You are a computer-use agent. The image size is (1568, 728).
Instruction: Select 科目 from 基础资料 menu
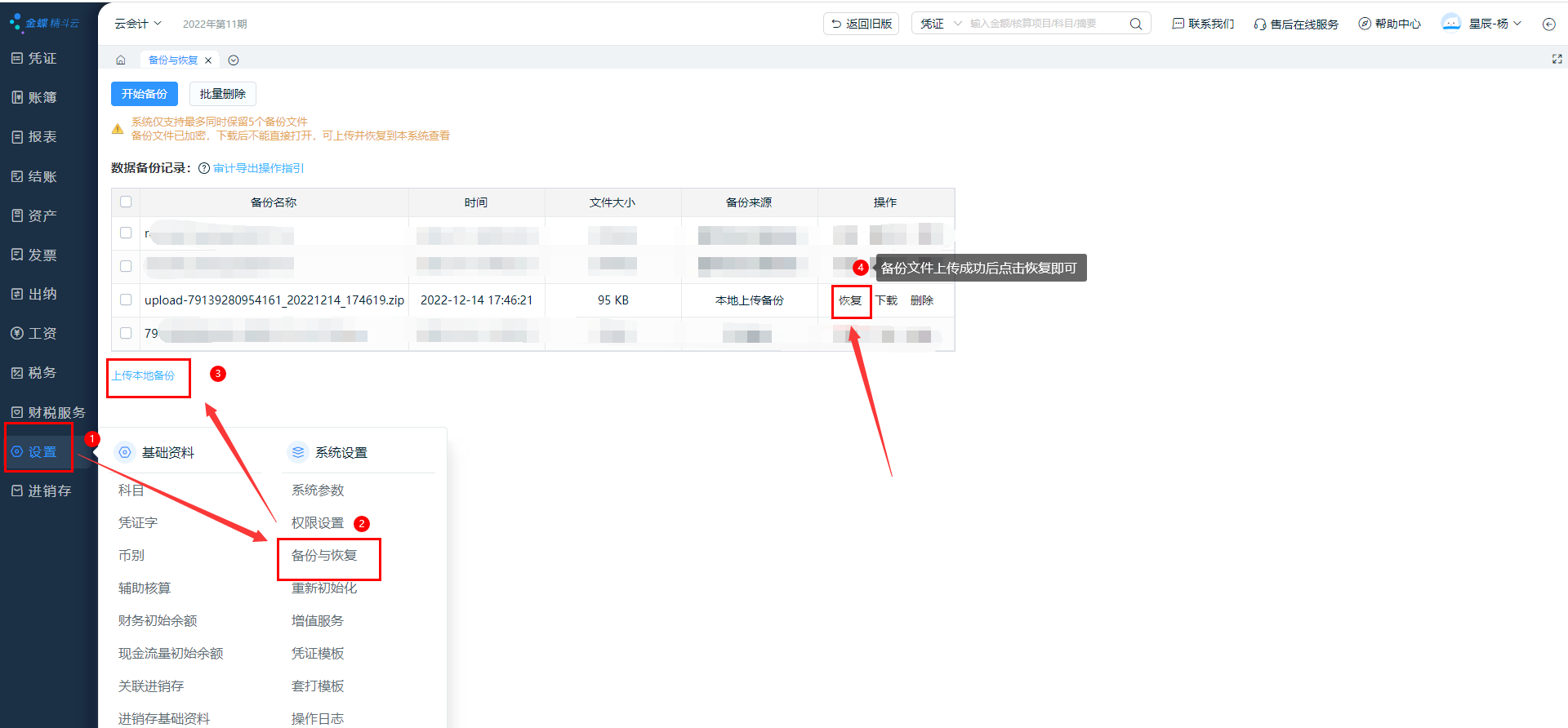(131, 490)
